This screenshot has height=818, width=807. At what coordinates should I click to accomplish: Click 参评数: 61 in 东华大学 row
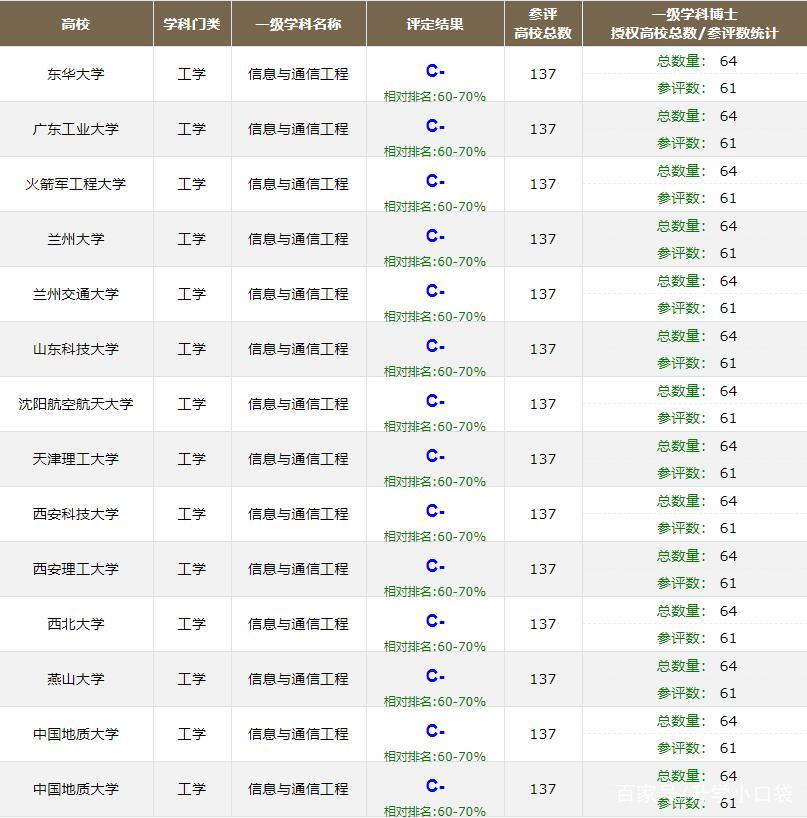[696, 88]
